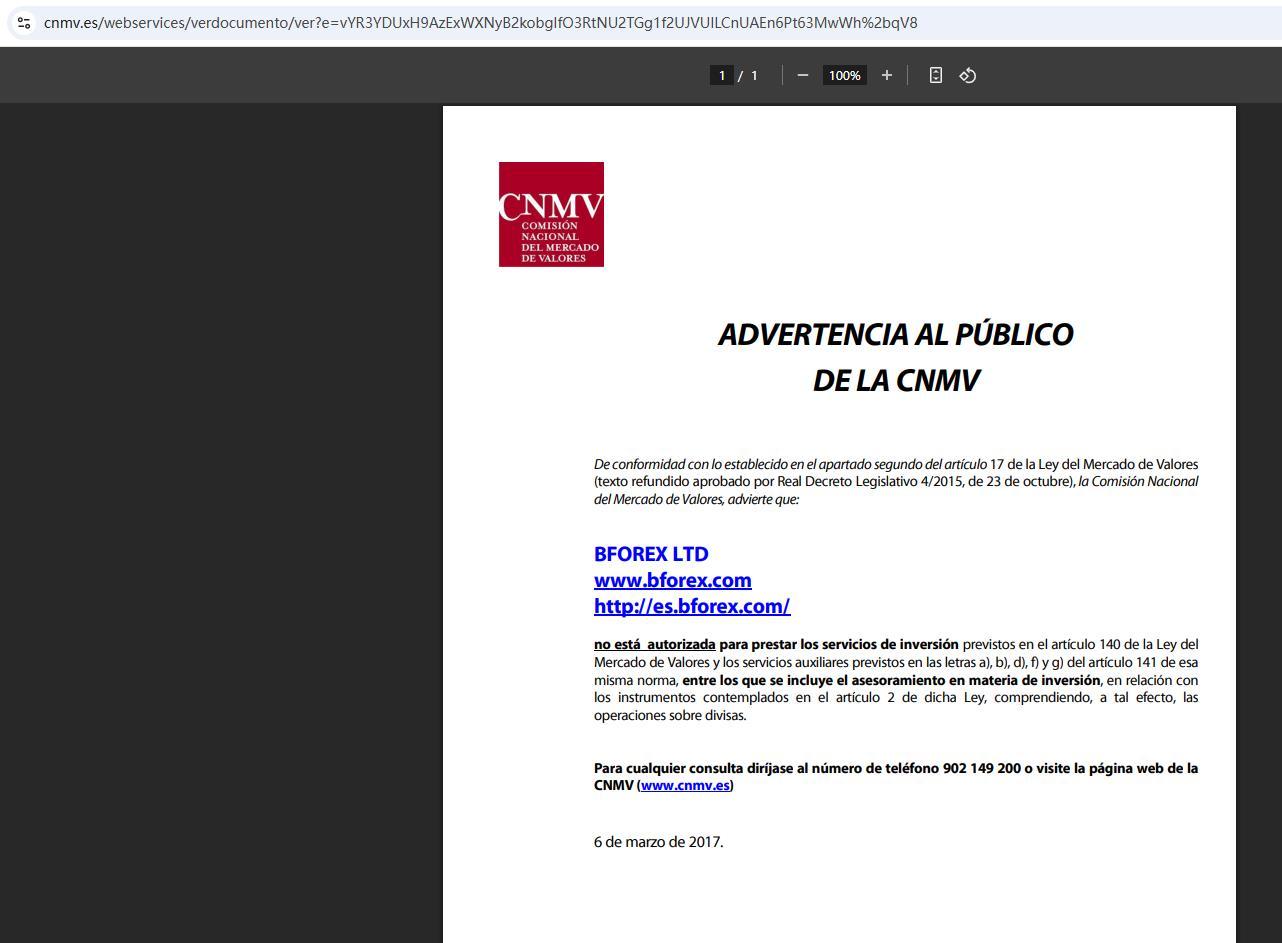
Task: Click the ADVERTENCIA AL PÚBLICO heading
Action: pos(895,334)
